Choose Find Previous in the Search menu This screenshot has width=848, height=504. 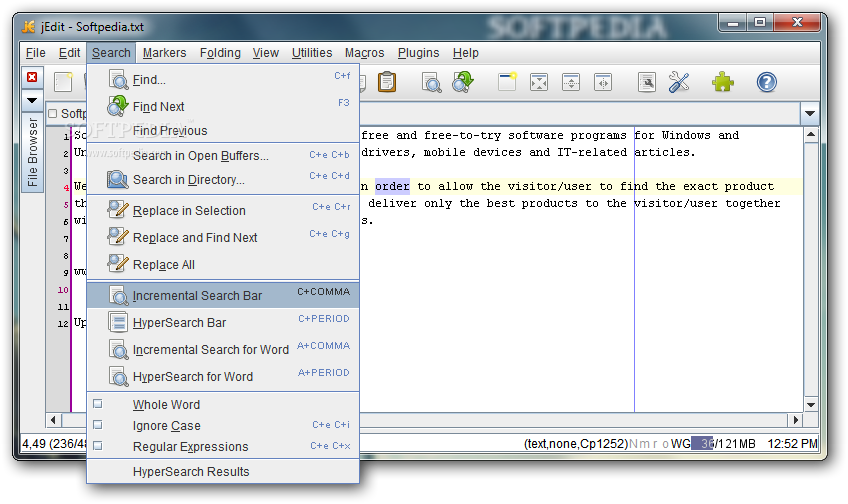coord(223,130)
